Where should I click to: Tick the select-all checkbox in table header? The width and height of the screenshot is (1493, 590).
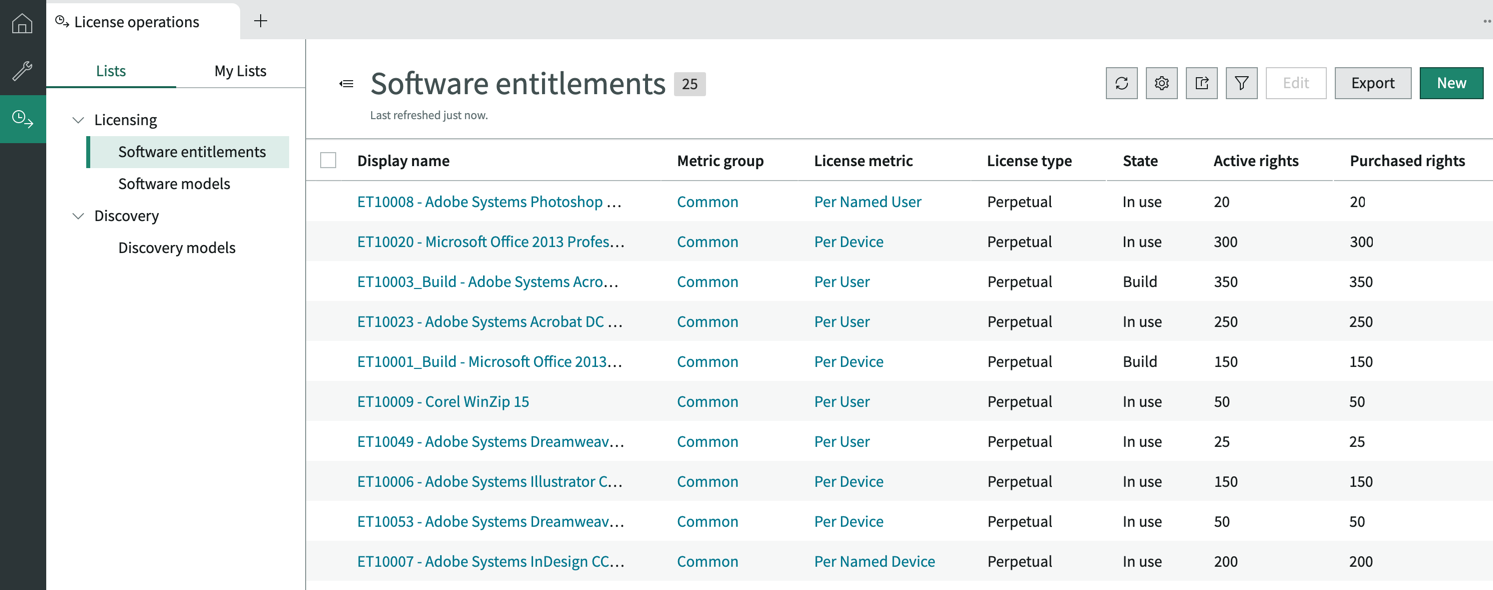pyautogui.click(x=328, y=160)
